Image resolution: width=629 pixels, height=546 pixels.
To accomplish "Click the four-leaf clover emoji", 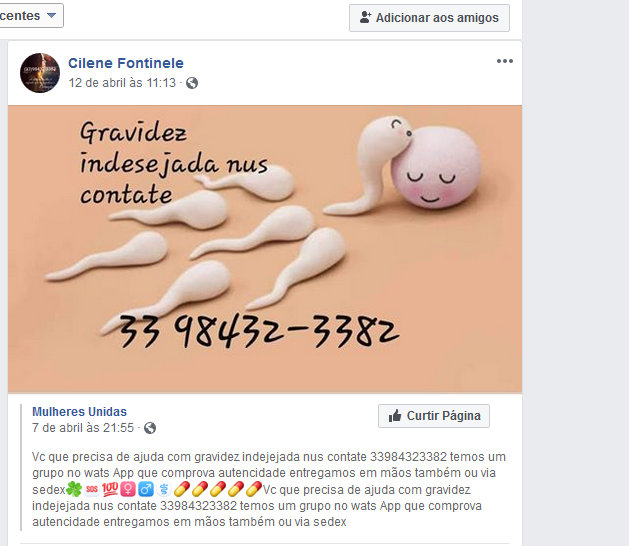I will [x=74, y=489].
